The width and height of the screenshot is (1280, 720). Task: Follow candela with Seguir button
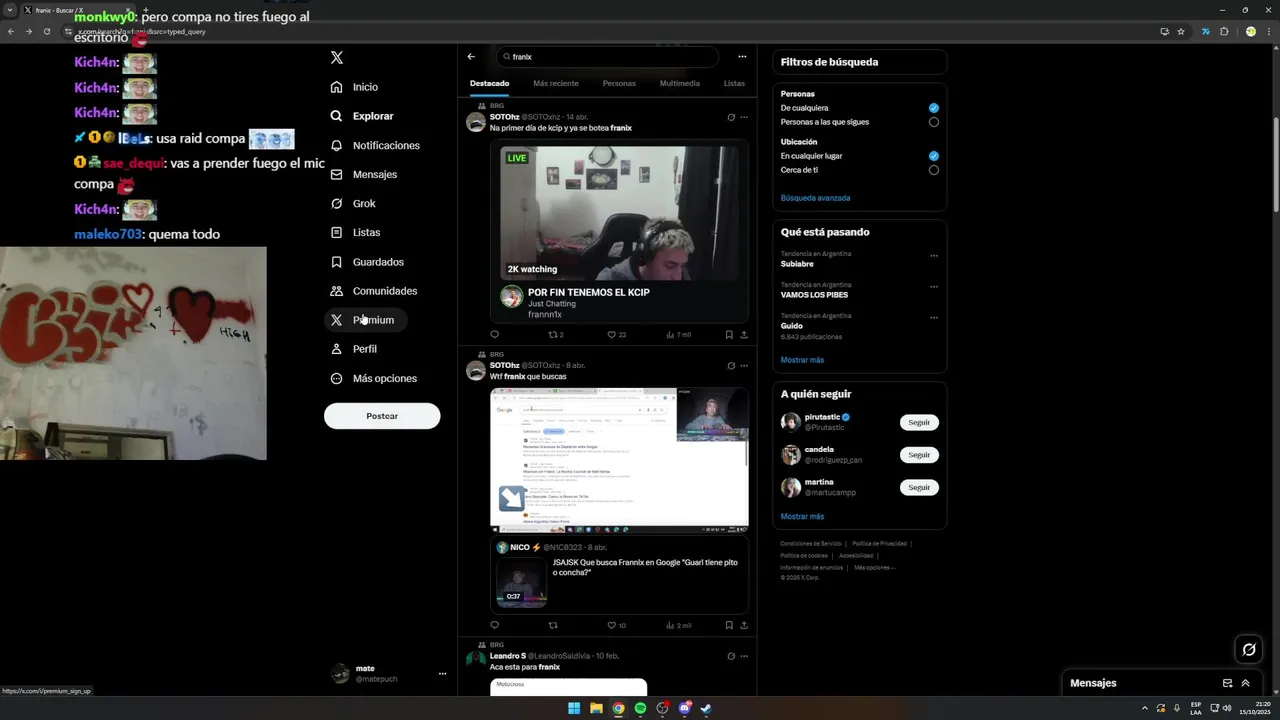coord(919,455)
